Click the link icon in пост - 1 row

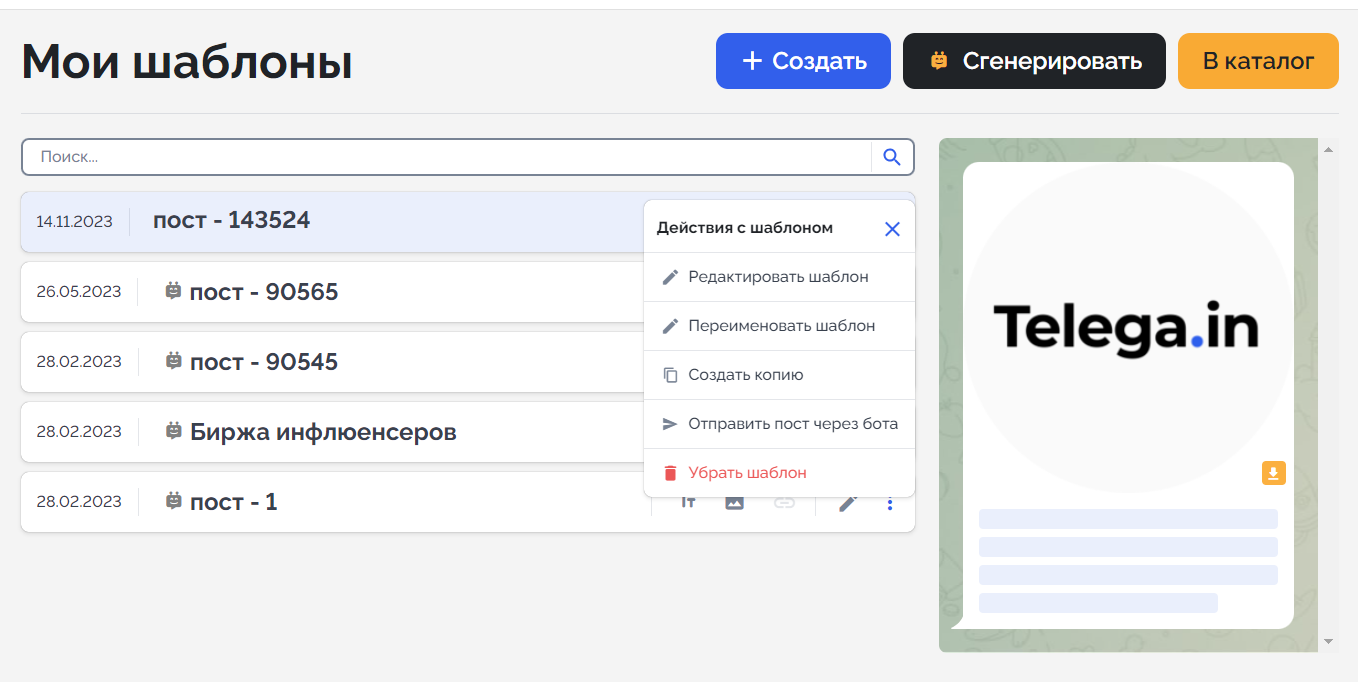coord(785,502)
